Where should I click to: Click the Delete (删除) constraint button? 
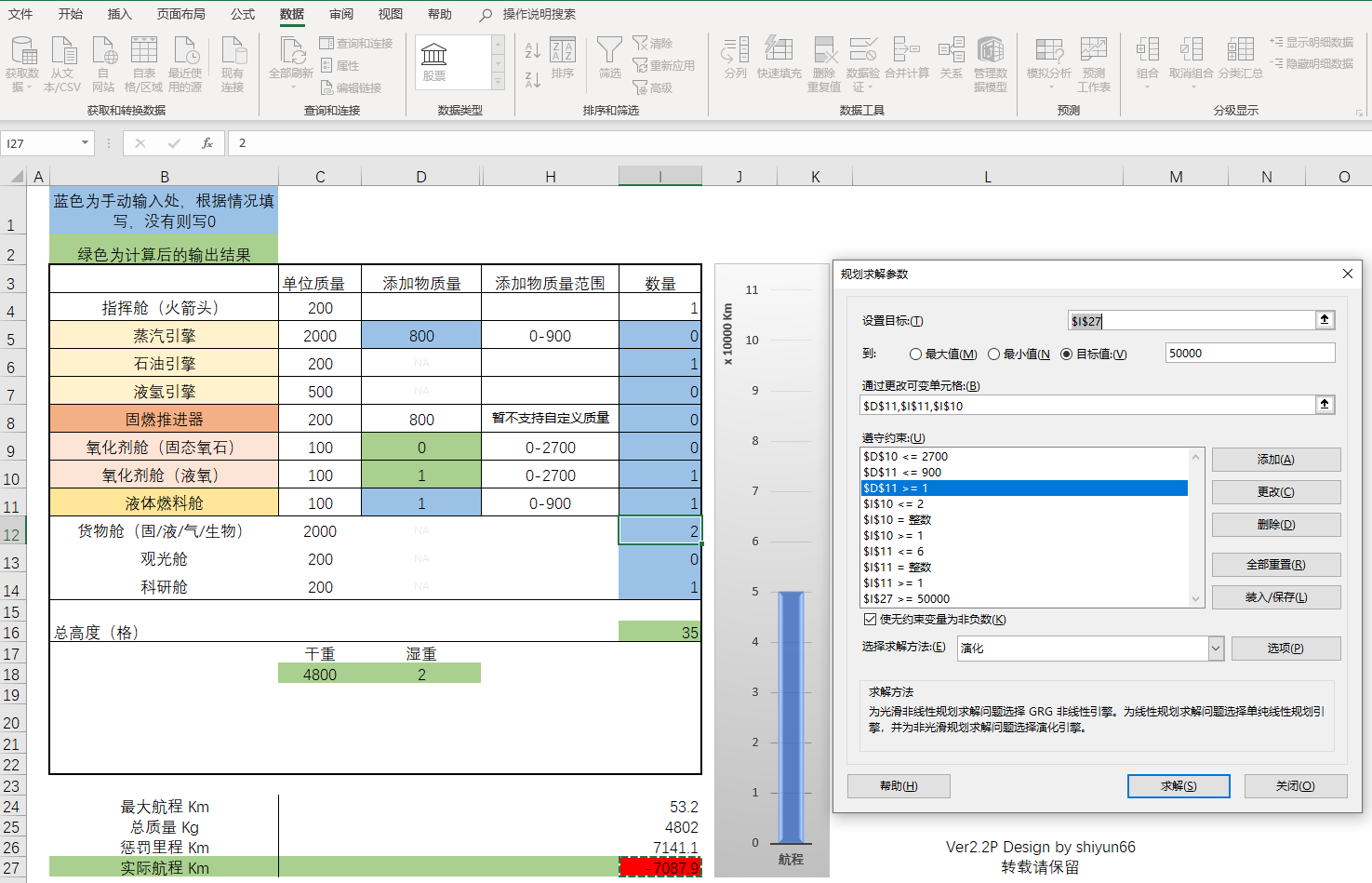tap(1276, 525)
